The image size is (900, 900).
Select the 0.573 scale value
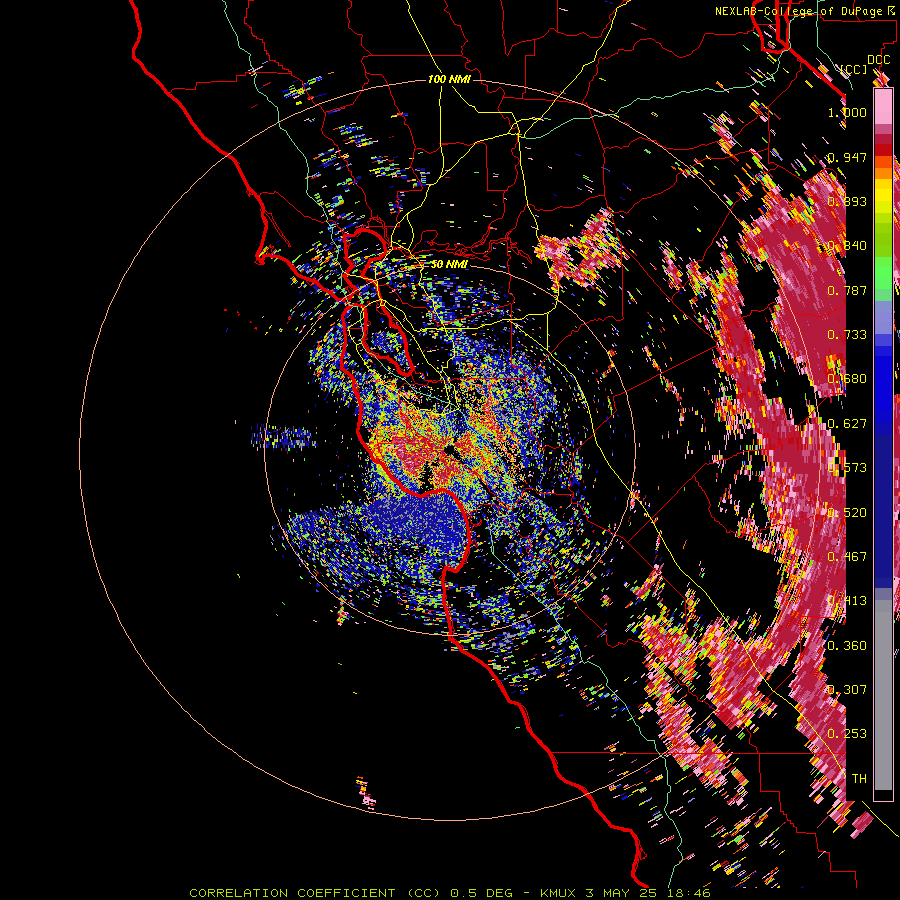(847, 468)
